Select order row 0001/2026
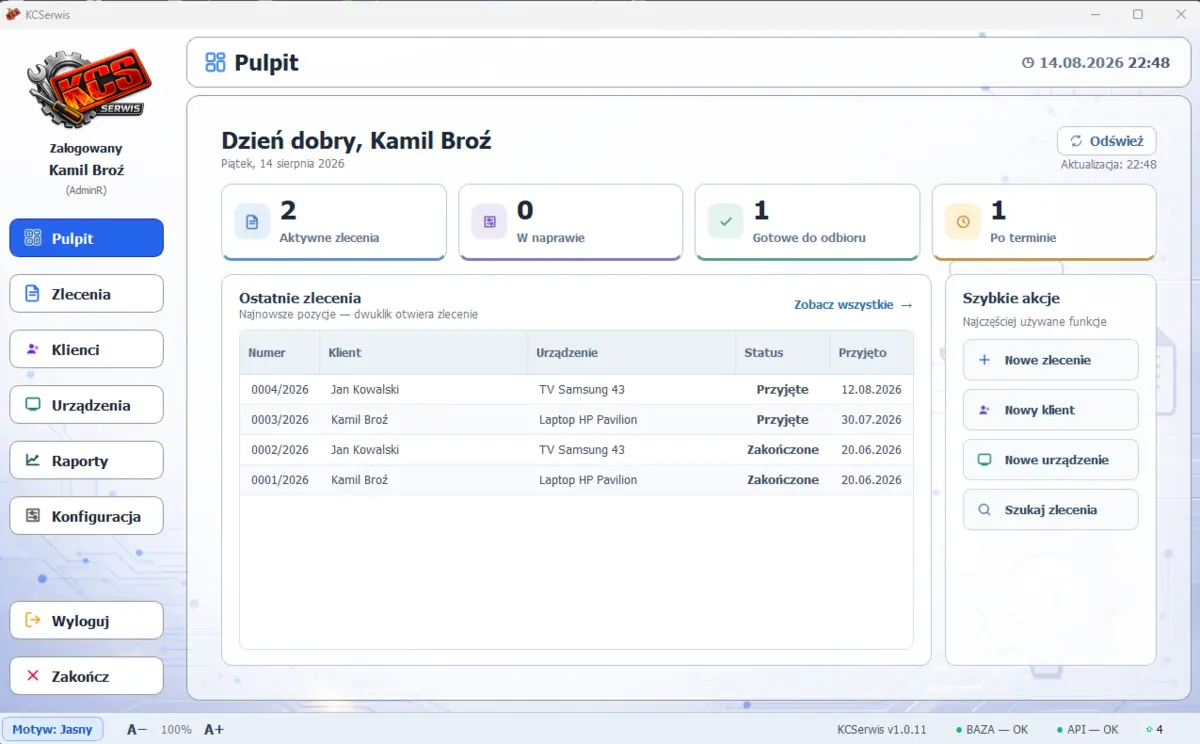The width and height of the screenshot is (1200, 744). point(576,480)
